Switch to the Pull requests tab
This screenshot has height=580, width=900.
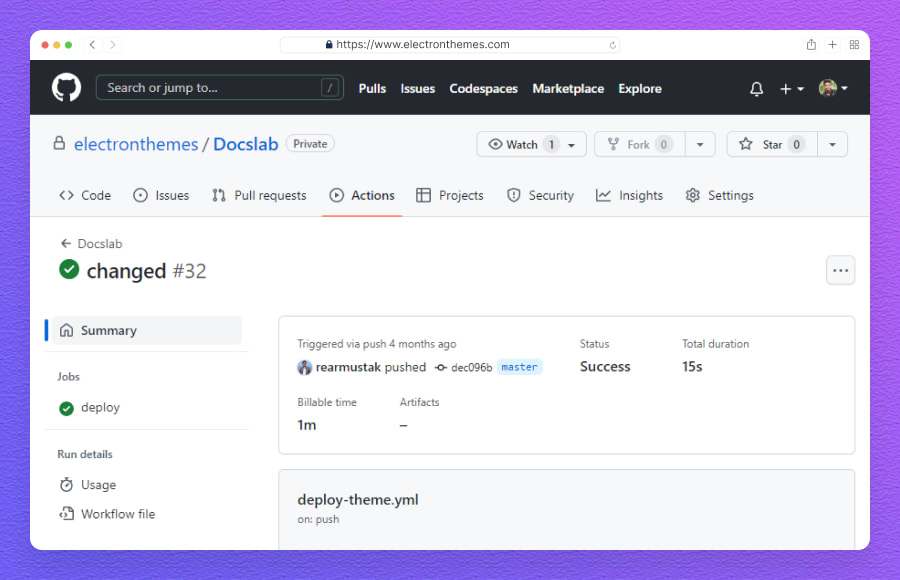(259, 195)
